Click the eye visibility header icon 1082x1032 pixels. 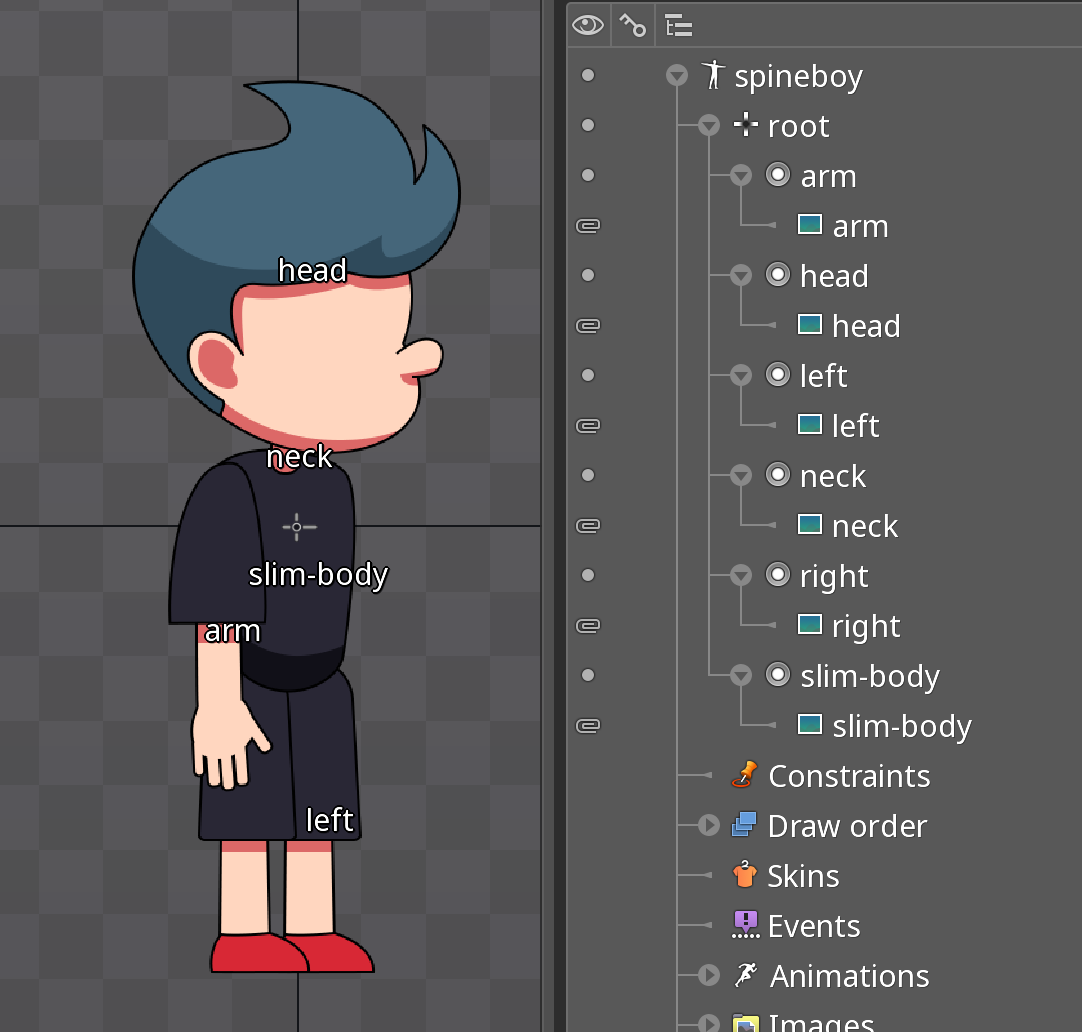(588, 26)
